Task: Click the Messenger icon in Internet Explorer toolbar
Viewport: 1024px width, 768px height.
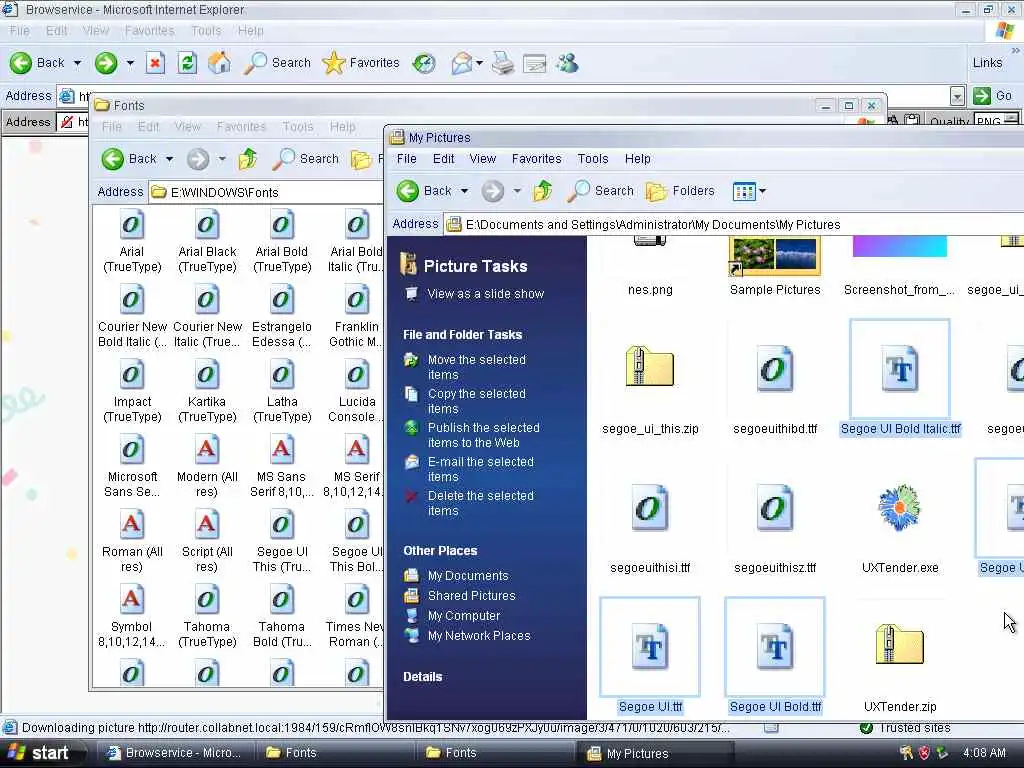Action: pyautogui.click(x=568, y=63)
